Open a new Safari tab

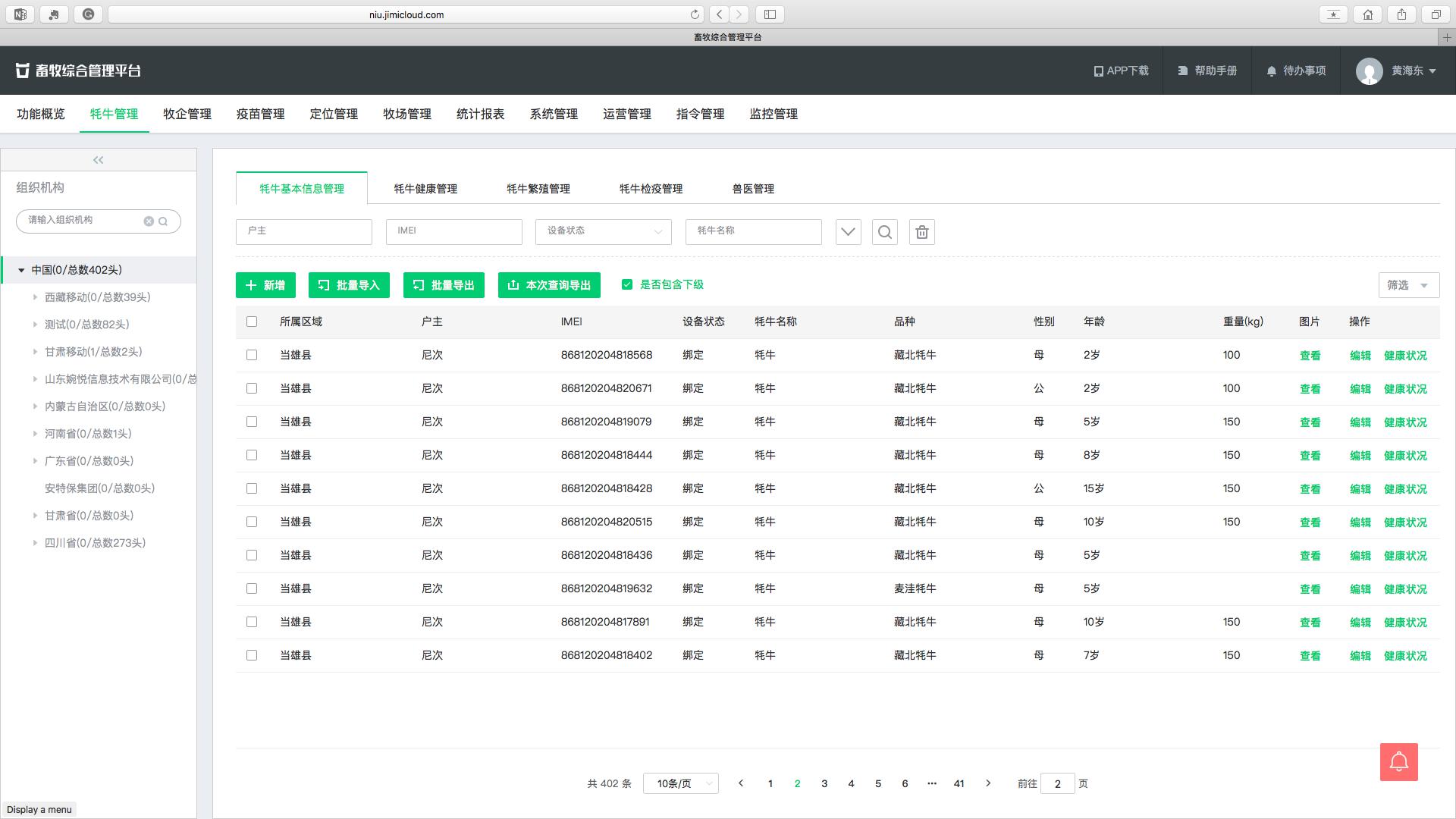coord(1447,36)
